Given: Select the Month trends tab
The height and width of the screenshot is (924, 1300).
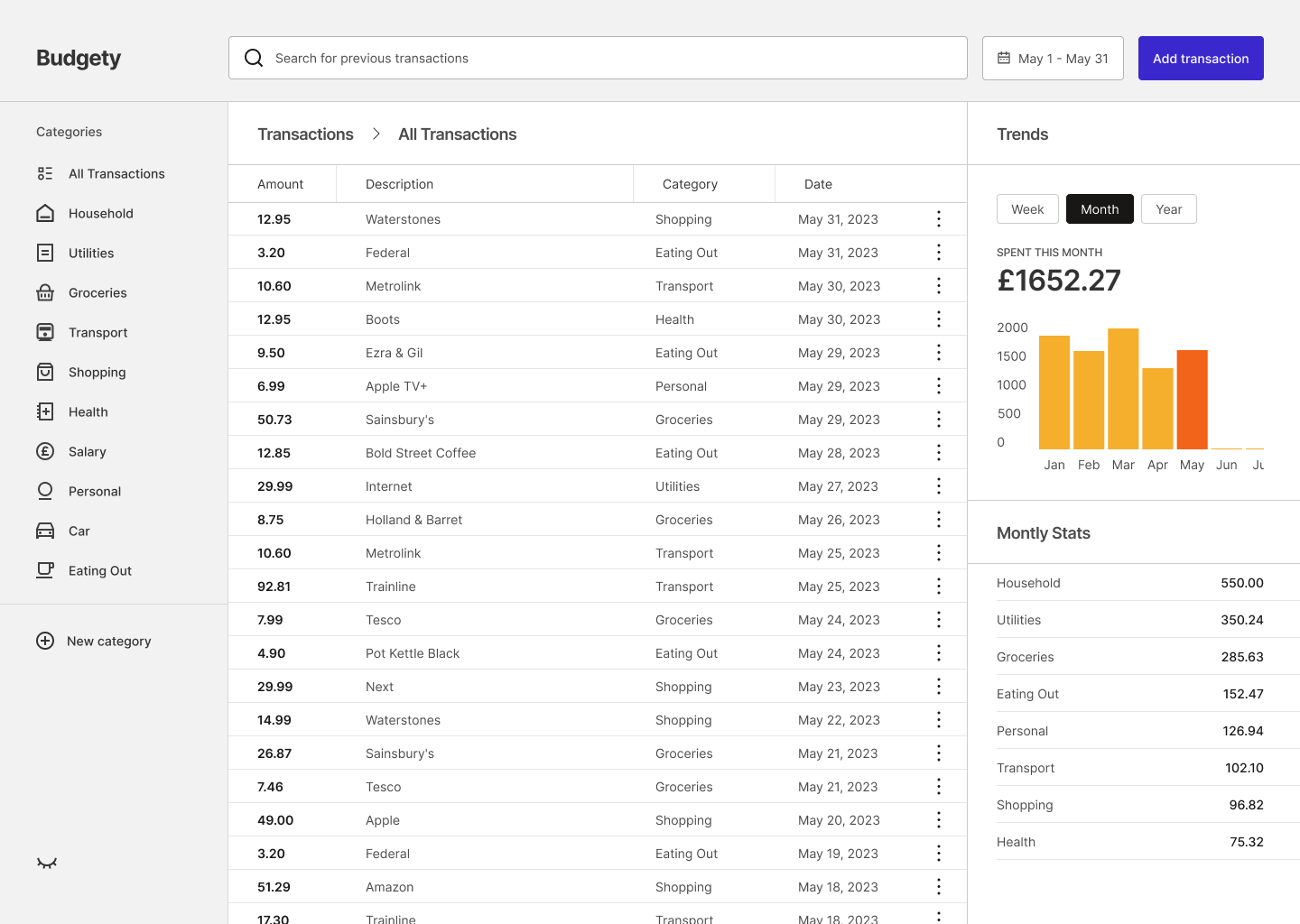Looking at the screenshot, I should (x=1100, y=209).
